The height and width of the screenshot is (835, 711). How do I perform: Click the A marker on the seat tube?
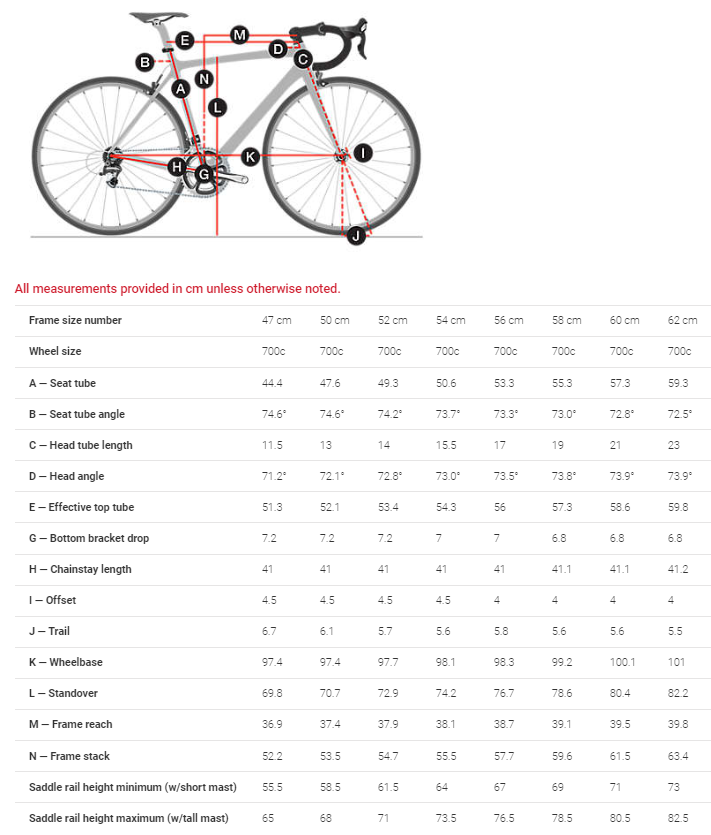[180, 89]
